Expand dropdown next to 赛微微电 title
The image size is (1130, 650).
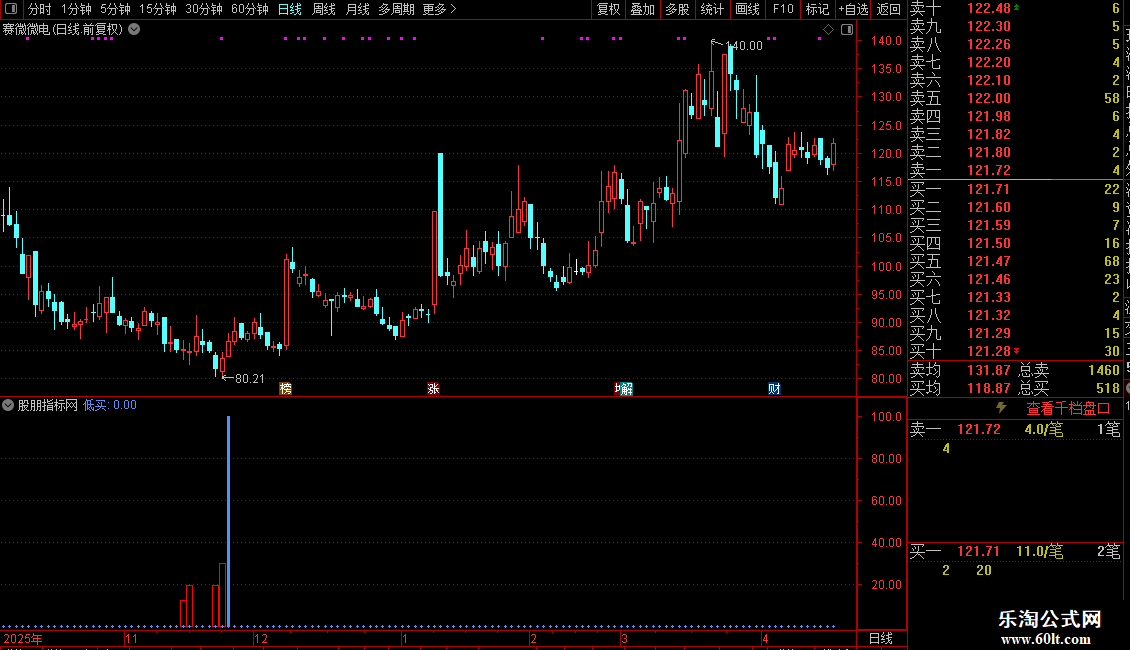point(134,30)
